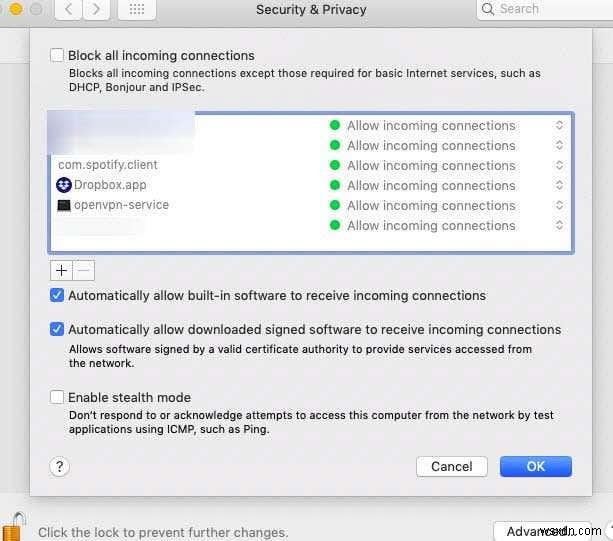Select the Dropbox.app icon in the list
The width and height of the screenshot is (613, 541).
point(64,185)
